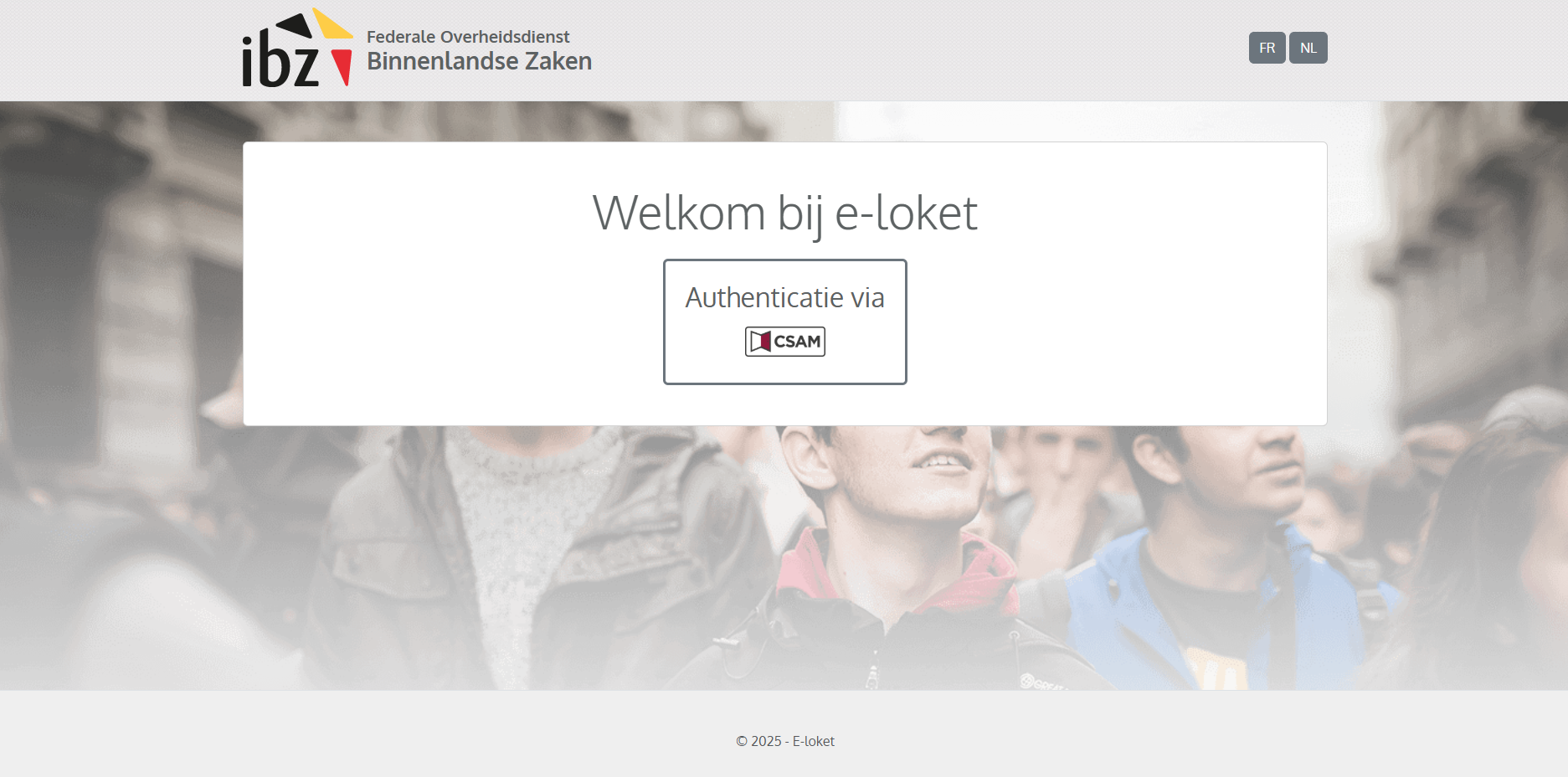Switch language to French with FR
1568x777 pixels.
coord(1267,48)
